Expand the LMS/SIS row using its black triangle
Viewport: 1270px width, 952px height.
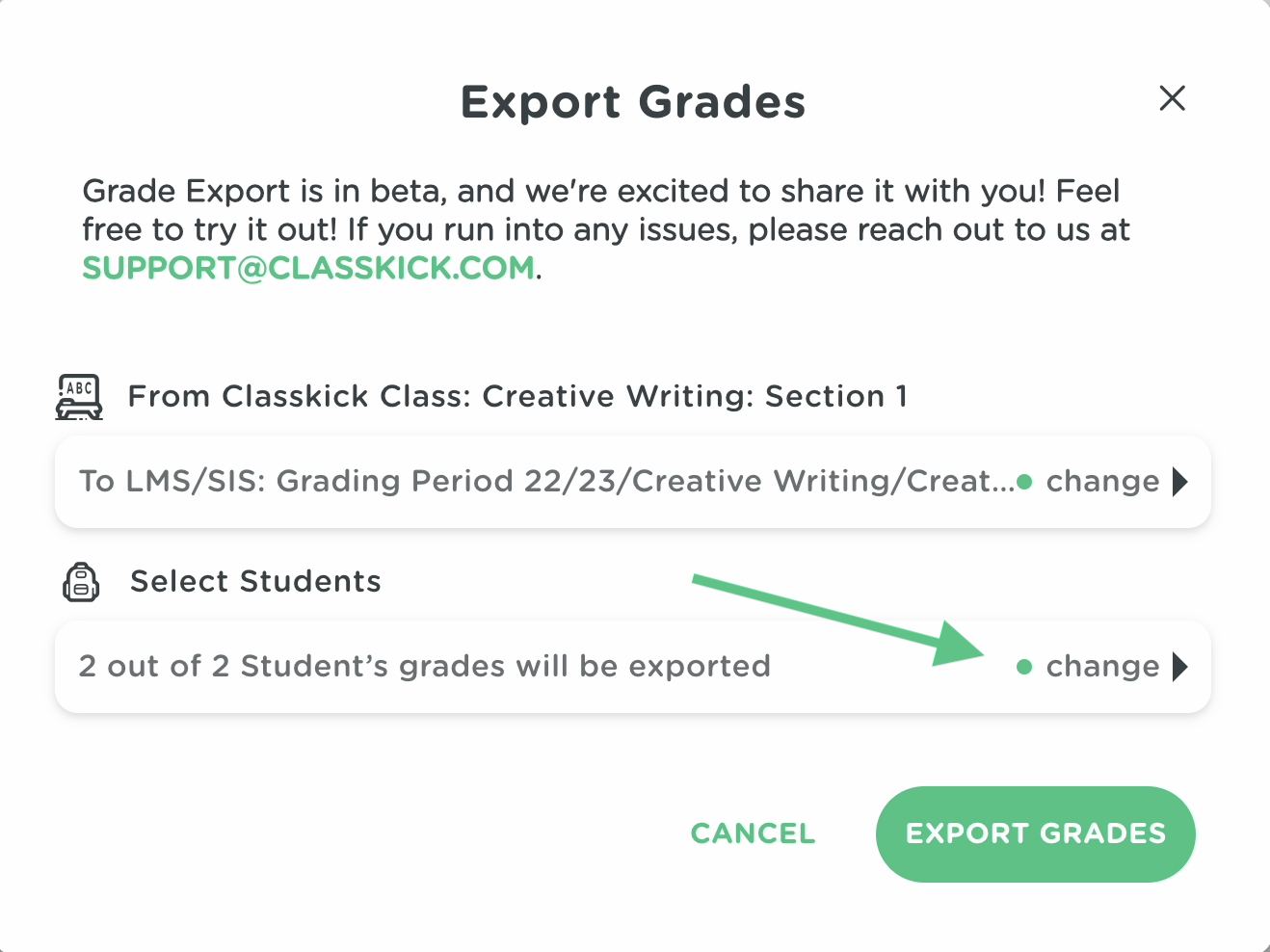(1180, 482)
